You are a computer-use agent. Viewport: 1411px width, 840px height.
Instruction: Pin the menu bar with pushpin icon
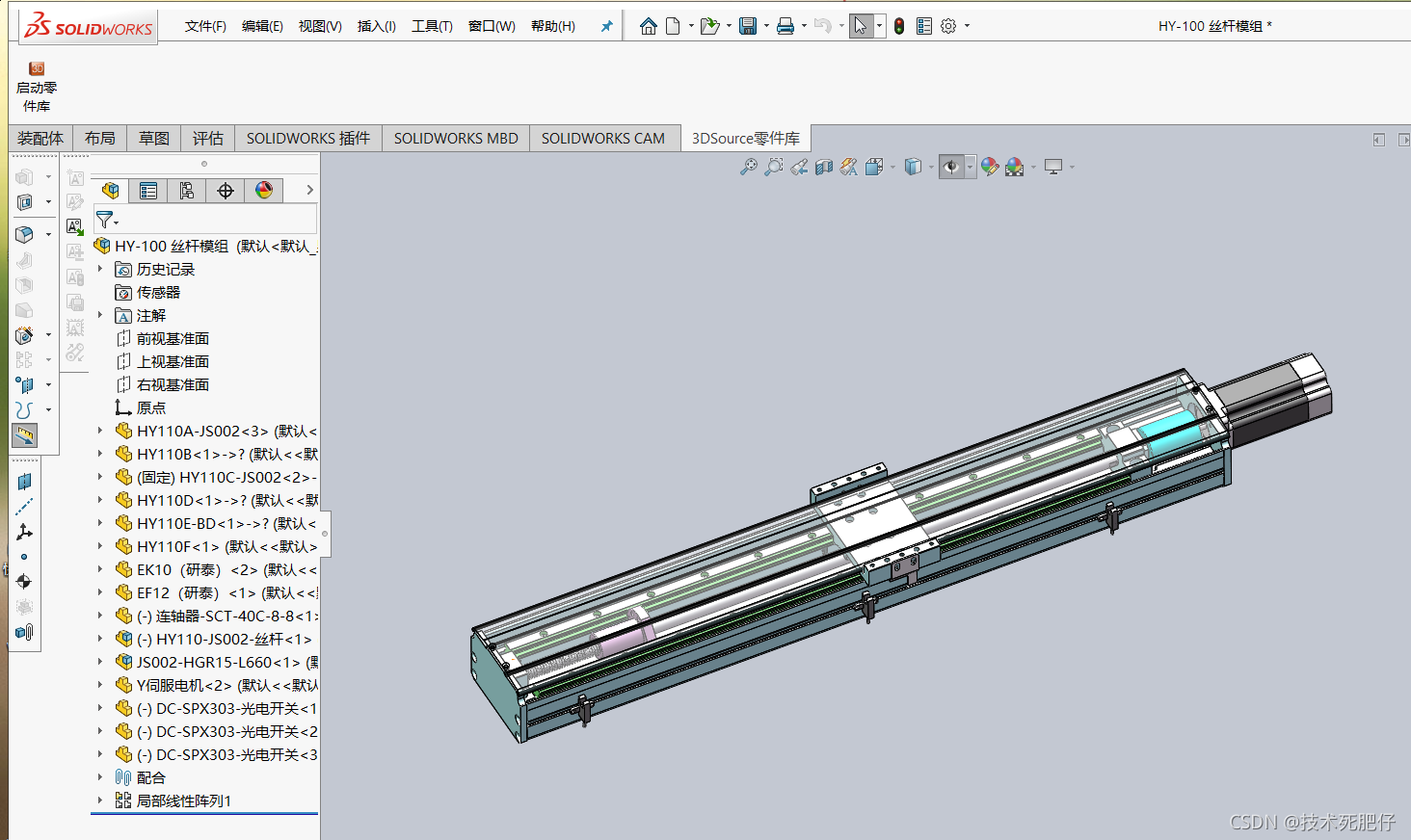pyautogui.click(x=606, y=26)
